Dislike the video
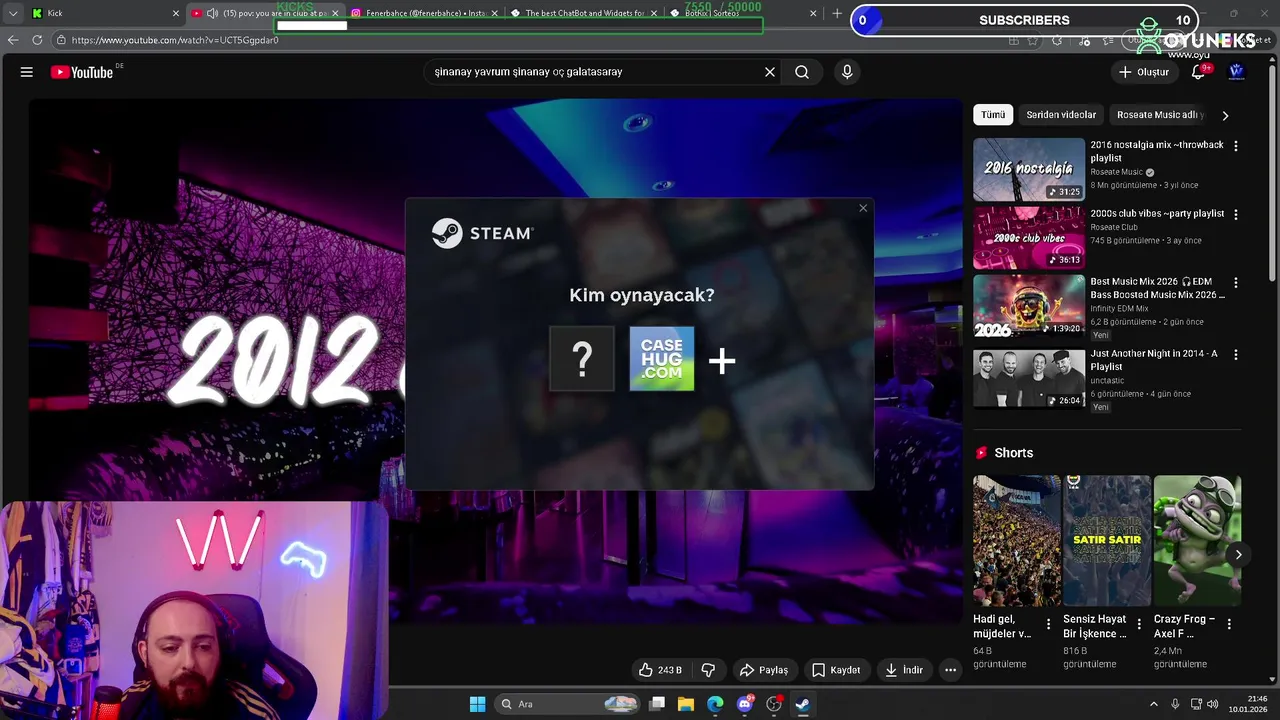Image resolution: width=1280 pixels, height=720 pixels. (708, 670)
